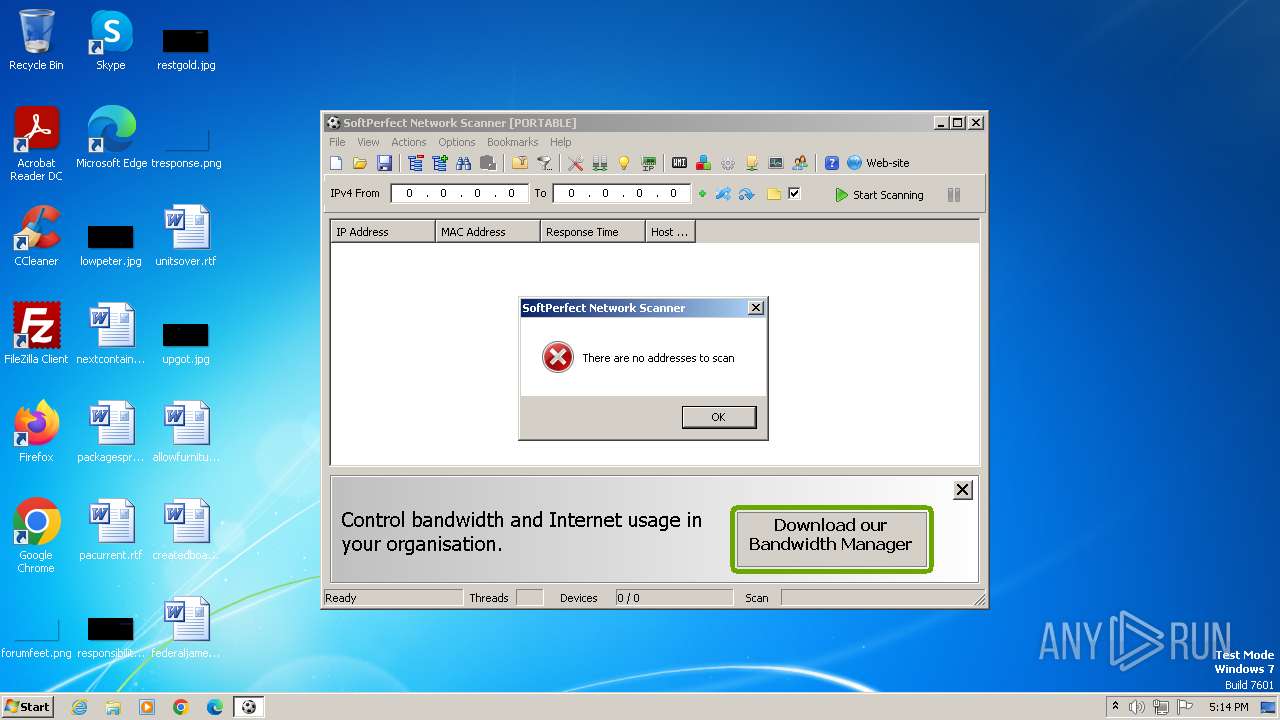
Task: Sort by MAC Address column header
Action: [488, 232]
